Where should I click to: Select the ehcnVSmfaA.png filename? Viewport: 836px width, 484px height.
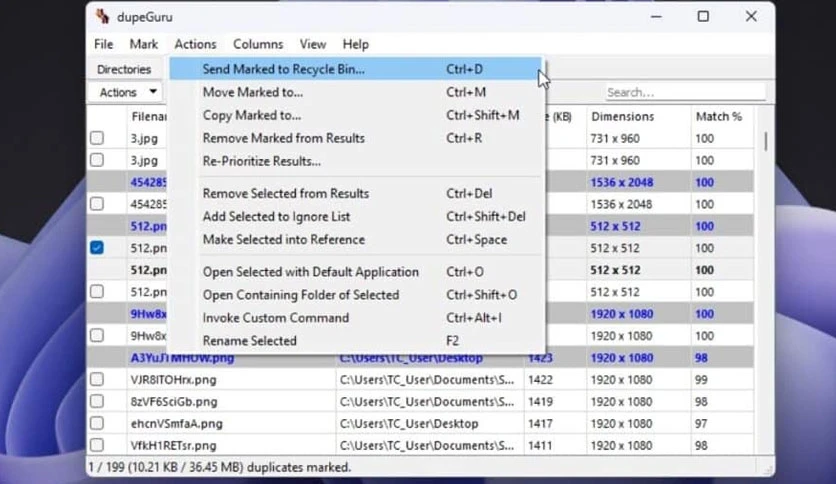(176, 423)
